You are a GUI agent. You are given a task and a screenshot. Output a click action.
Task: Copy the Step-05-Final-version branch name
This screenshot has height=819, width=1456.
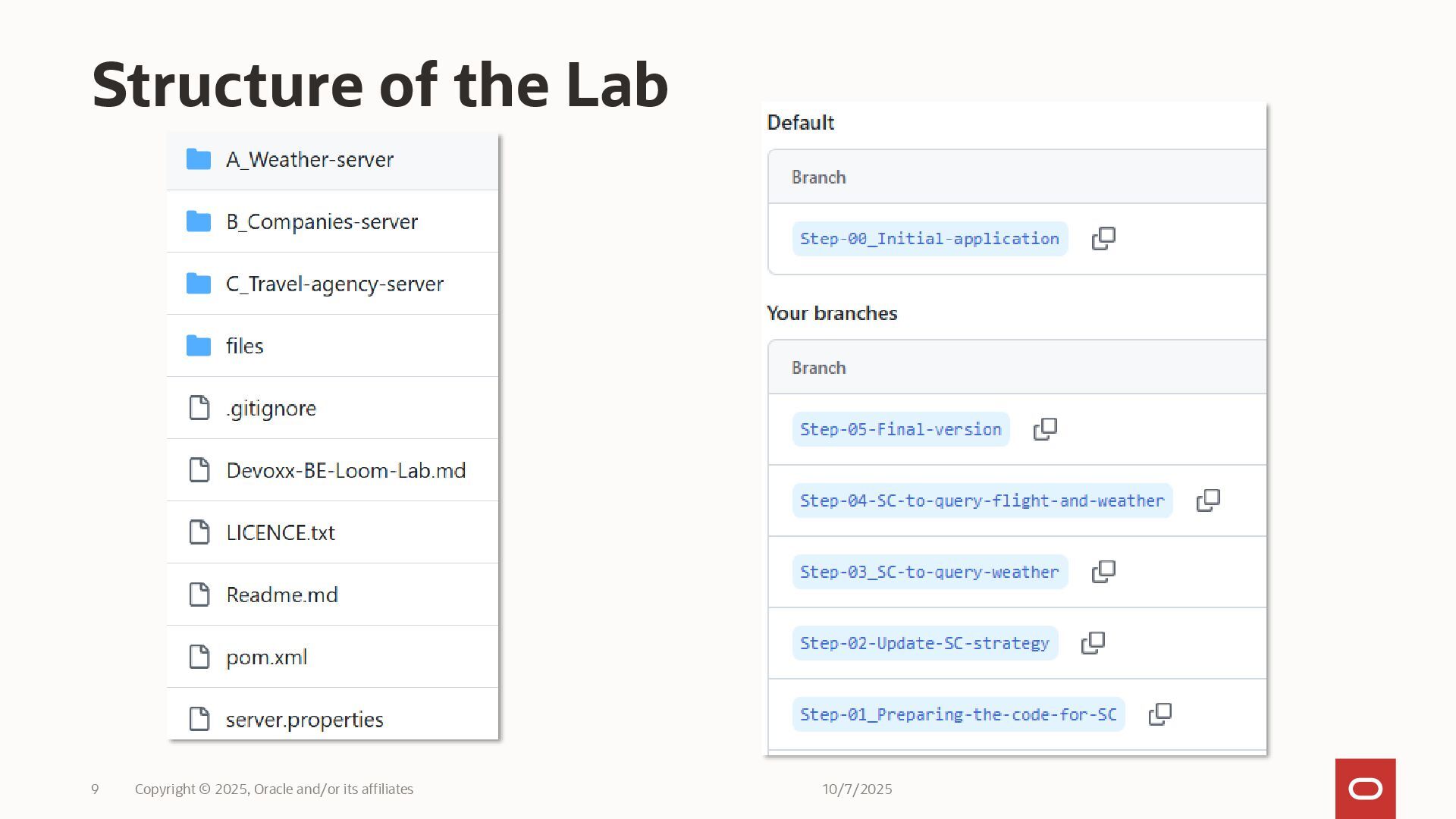(1045, 429)
